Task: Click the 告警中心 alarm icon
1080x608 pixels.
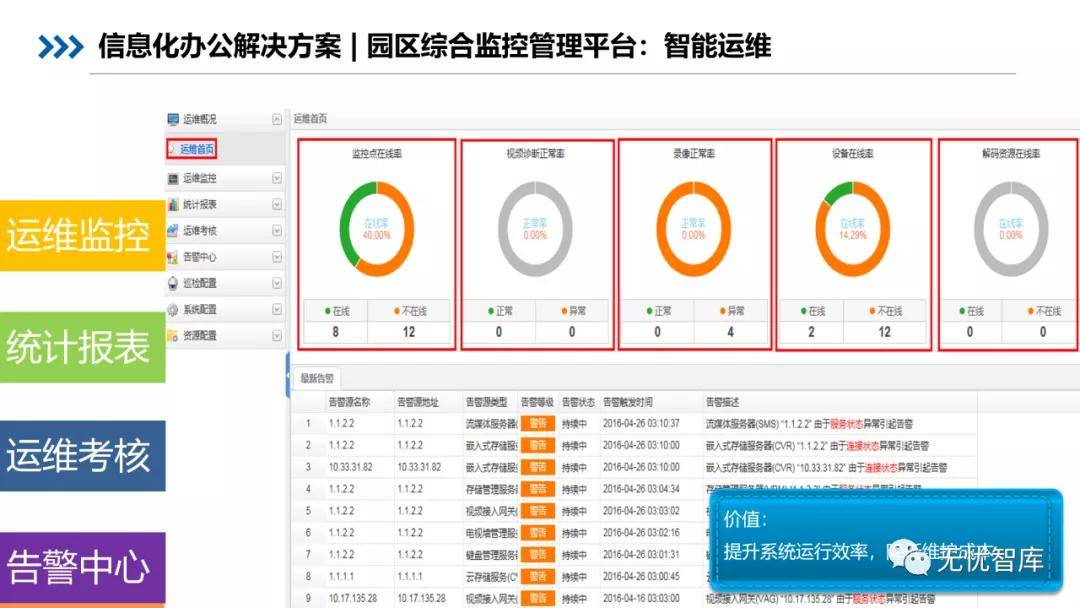Action: [x=173, y=258]
